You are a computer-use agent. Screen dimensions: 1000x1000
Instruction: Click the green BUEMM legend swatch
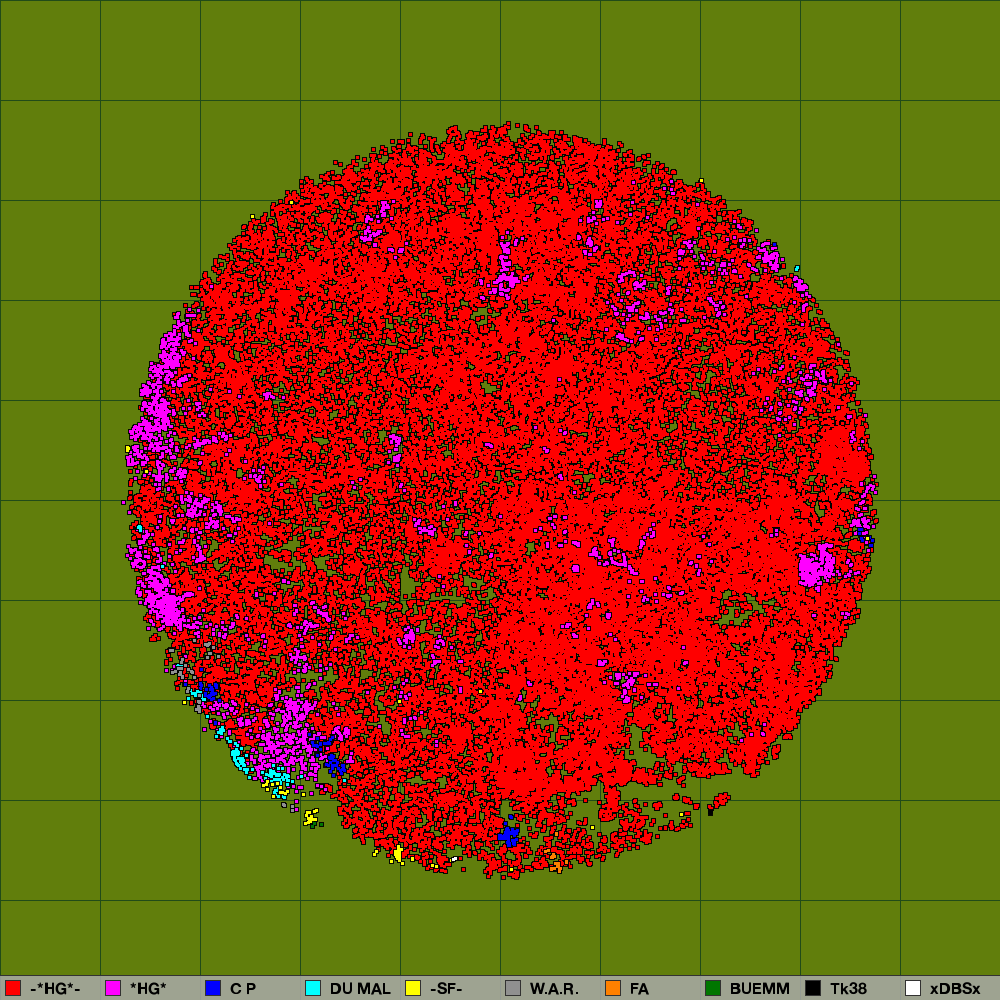pyautogui.click(x=713, y=988)
